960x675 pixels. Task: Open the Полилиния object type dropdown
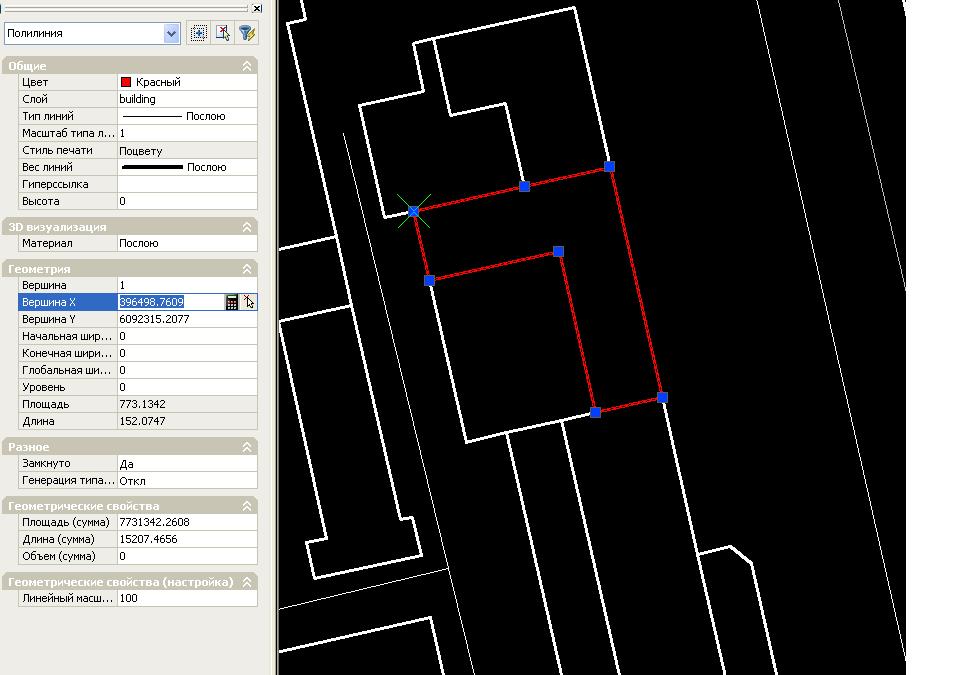171,33
